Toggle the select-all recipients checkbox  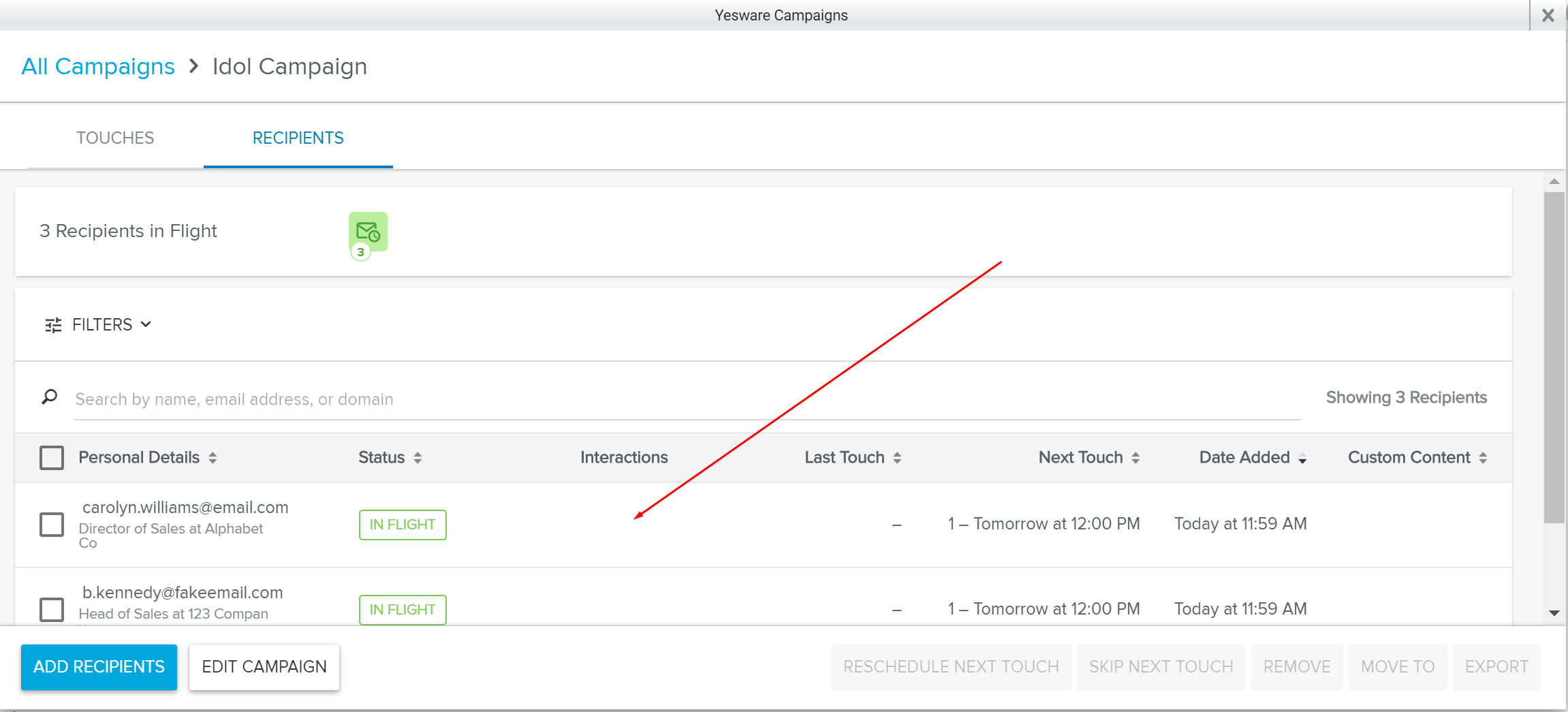[x=52, y=458]
